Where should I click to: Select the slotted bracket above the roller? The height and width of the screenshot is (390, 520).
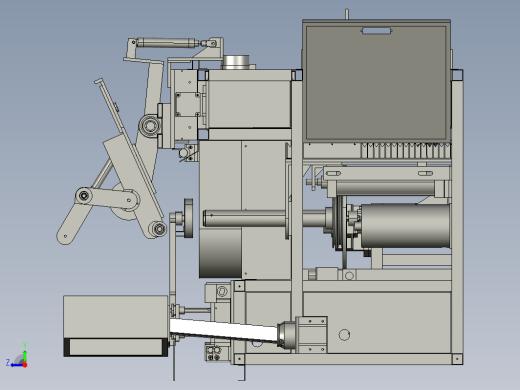coord(387,174)
